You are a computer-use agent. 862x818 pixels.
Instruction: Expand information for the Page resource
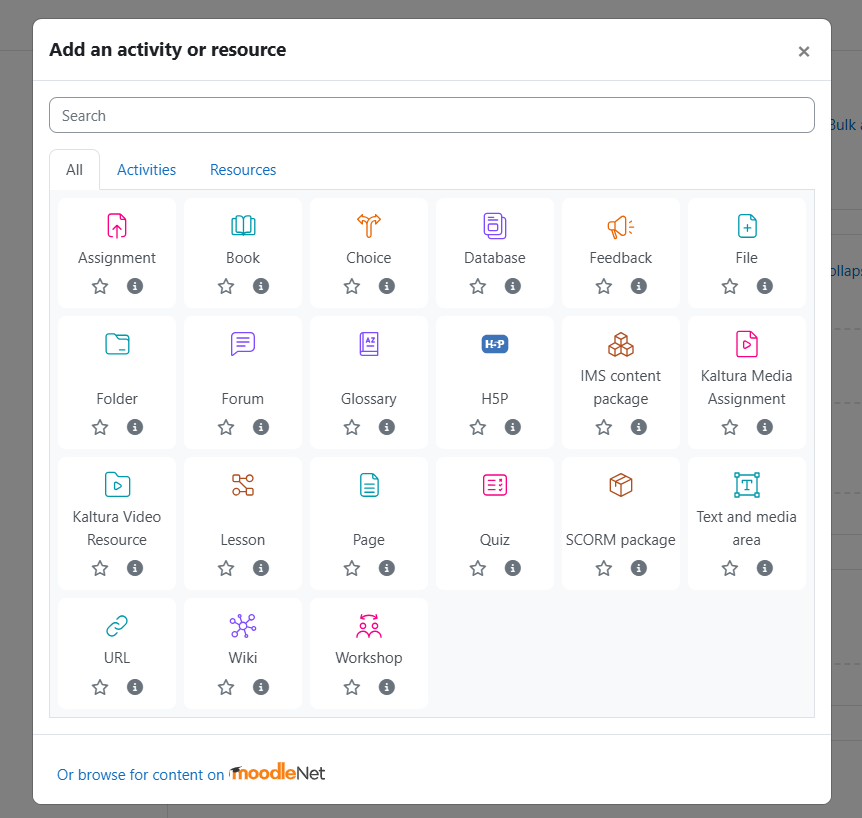[x=387, y=568]
